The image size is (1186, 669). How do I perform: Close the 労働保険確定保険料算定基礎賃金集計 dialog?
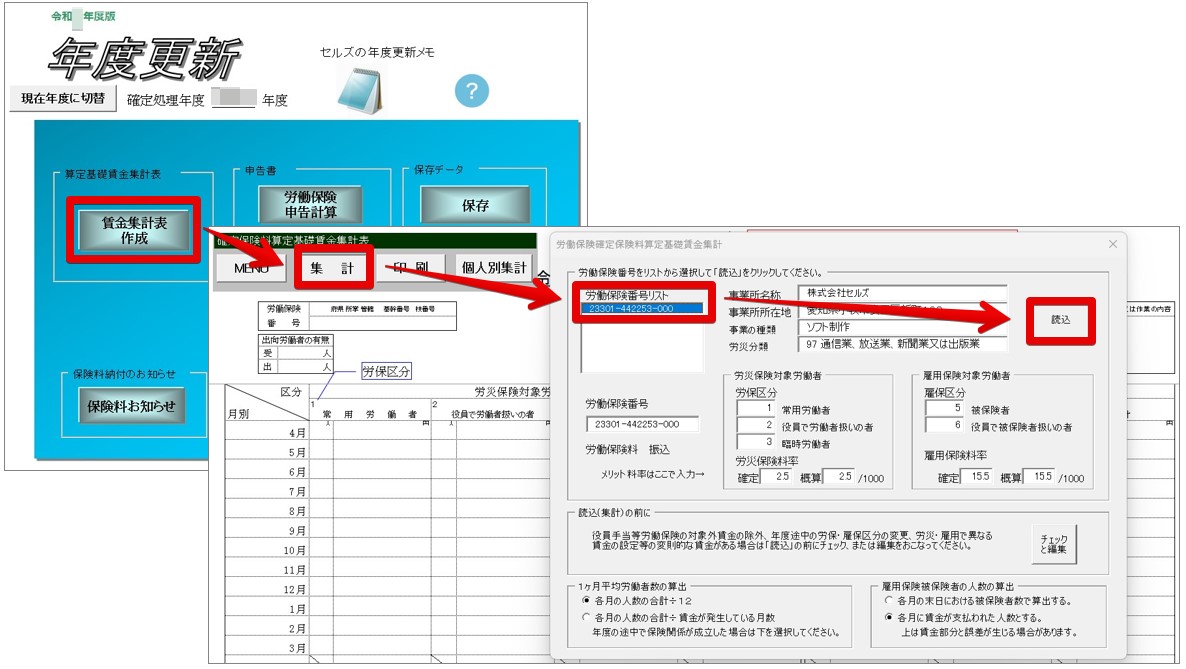(1113, 244)
